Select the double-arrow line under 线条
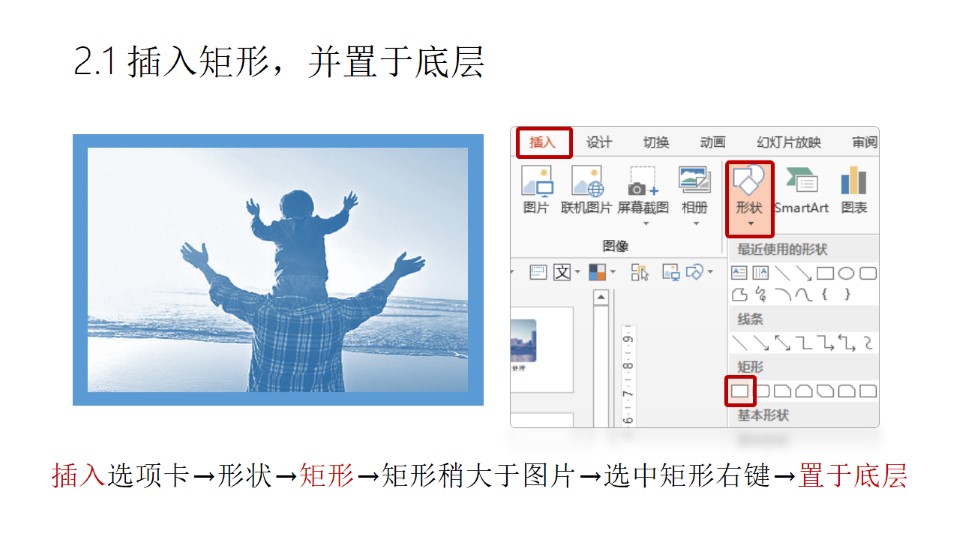This screenshot has width=960, height=540. pyautogui.click(x=783, y=343)
